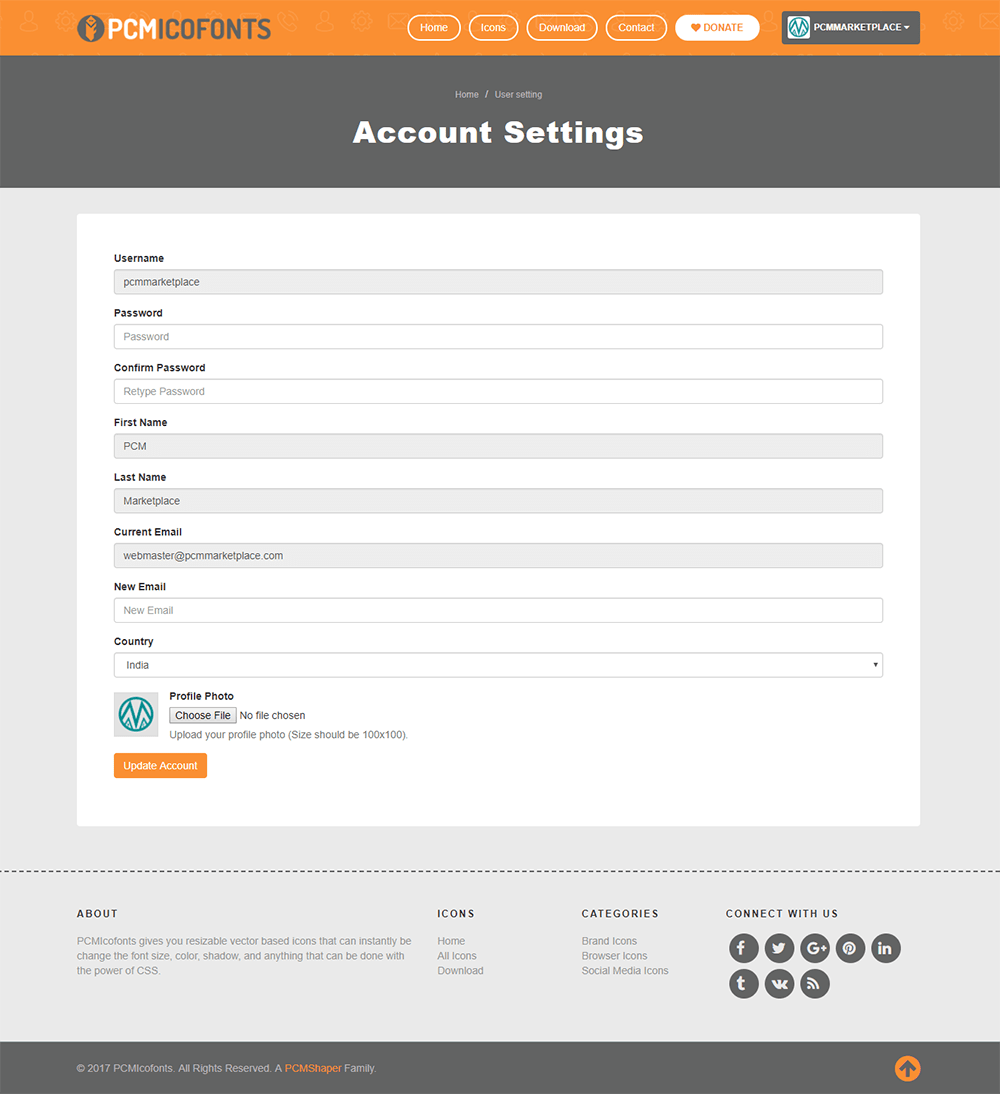The height and width of the screenshot is (1094, 1000).
Task: Open the Brand Icons category link
Action: [609, 941]
